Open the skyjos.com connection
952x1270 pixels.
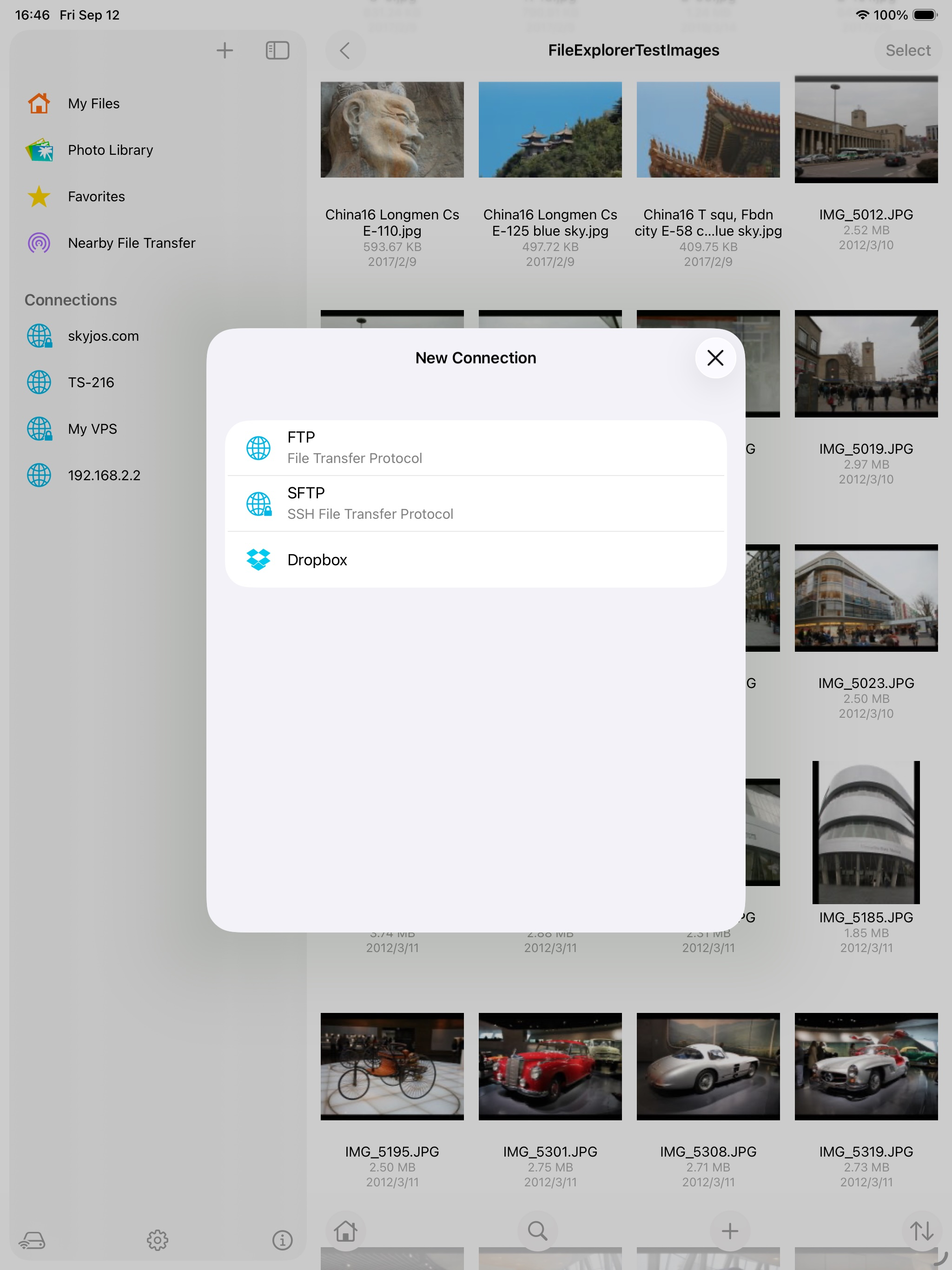[103, 336]
